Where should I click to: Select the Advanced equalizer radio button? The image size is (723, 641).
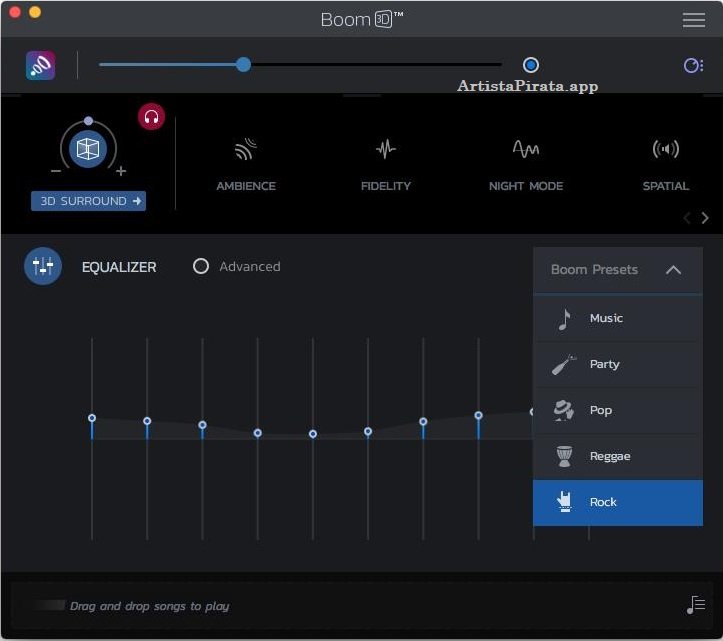coord(201,266)
